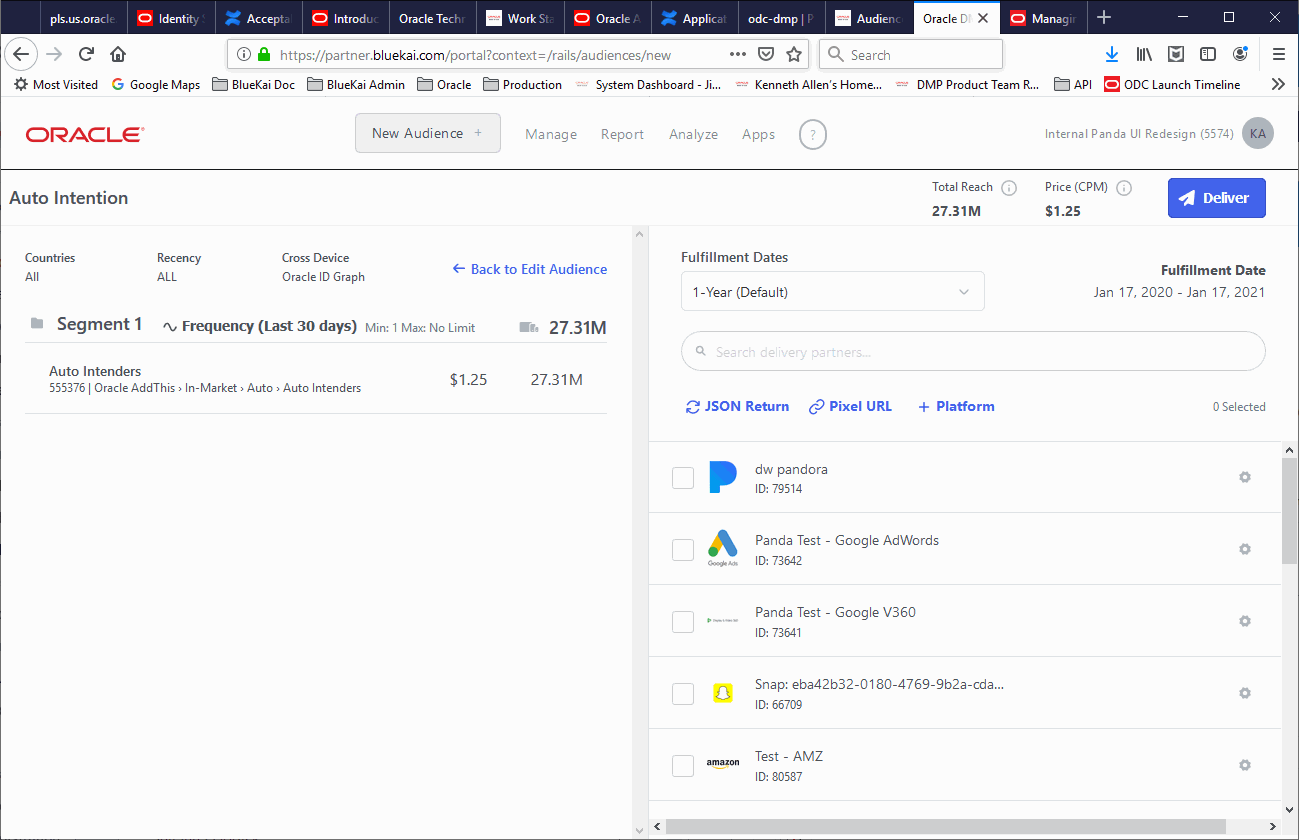
Task: Open settings gear for Test - AMZ
Action: tap(1245, 765)
